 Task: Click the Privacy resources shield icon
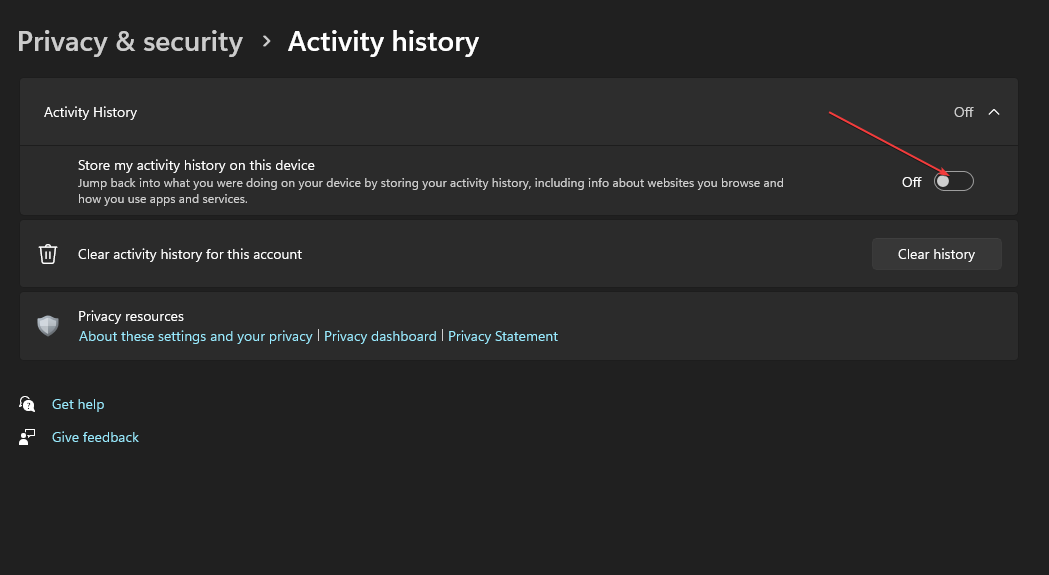click(48, 326)
